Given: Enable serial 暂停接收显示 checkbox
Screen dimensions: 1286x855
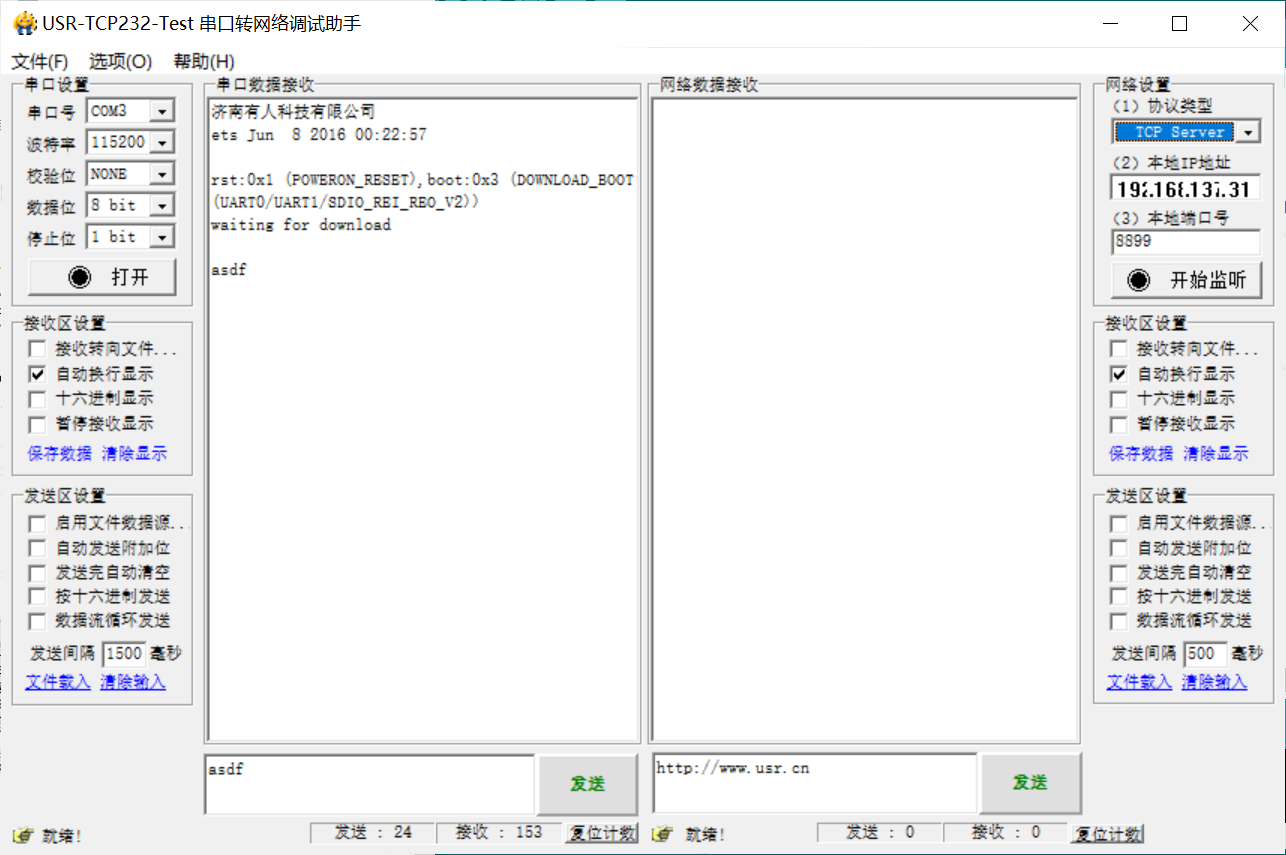Looking at the screenshot, I should (37, 424).
